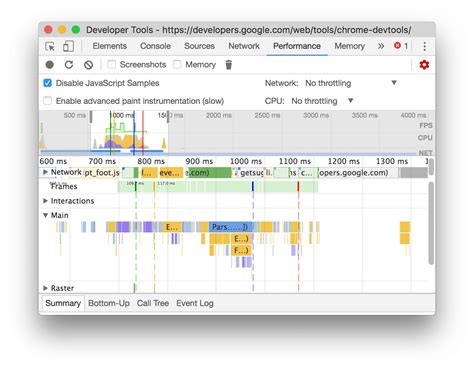This screenshot has width=474, height=370.
Task: Click the blue marker in Frames row
Action: point(253,186)
